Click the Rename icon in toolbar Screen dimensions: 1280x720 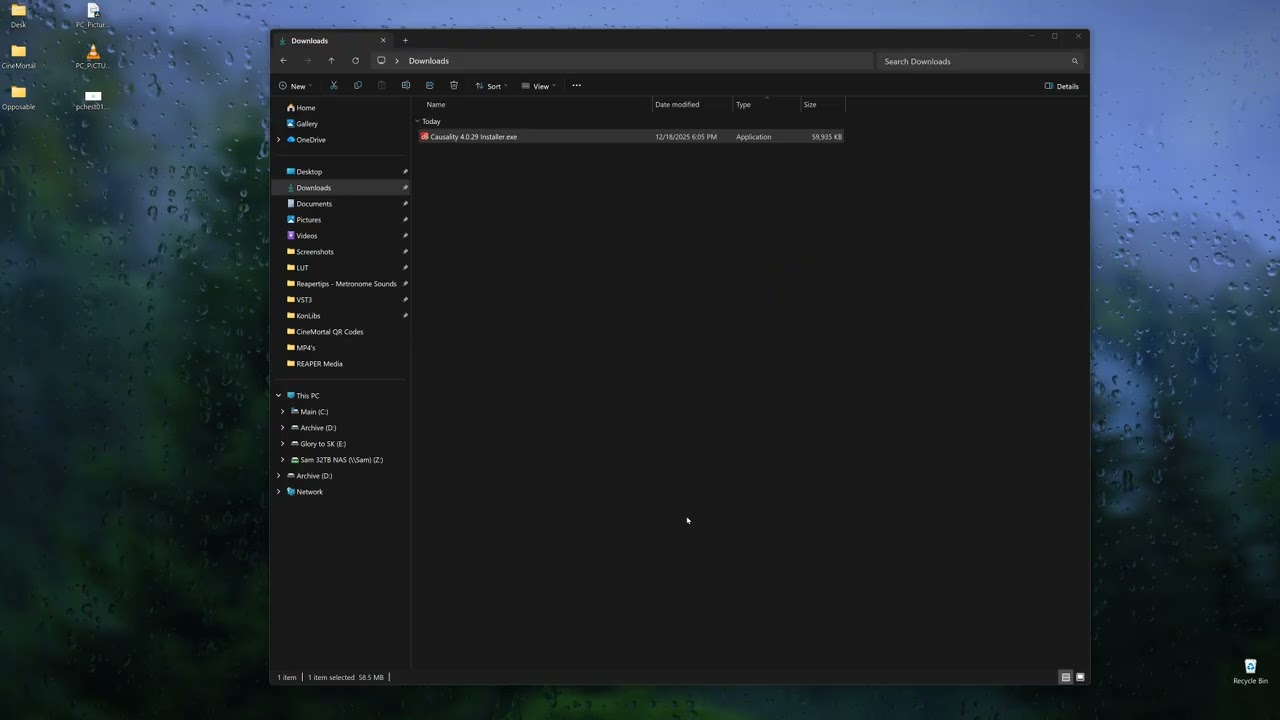[406, 86]
